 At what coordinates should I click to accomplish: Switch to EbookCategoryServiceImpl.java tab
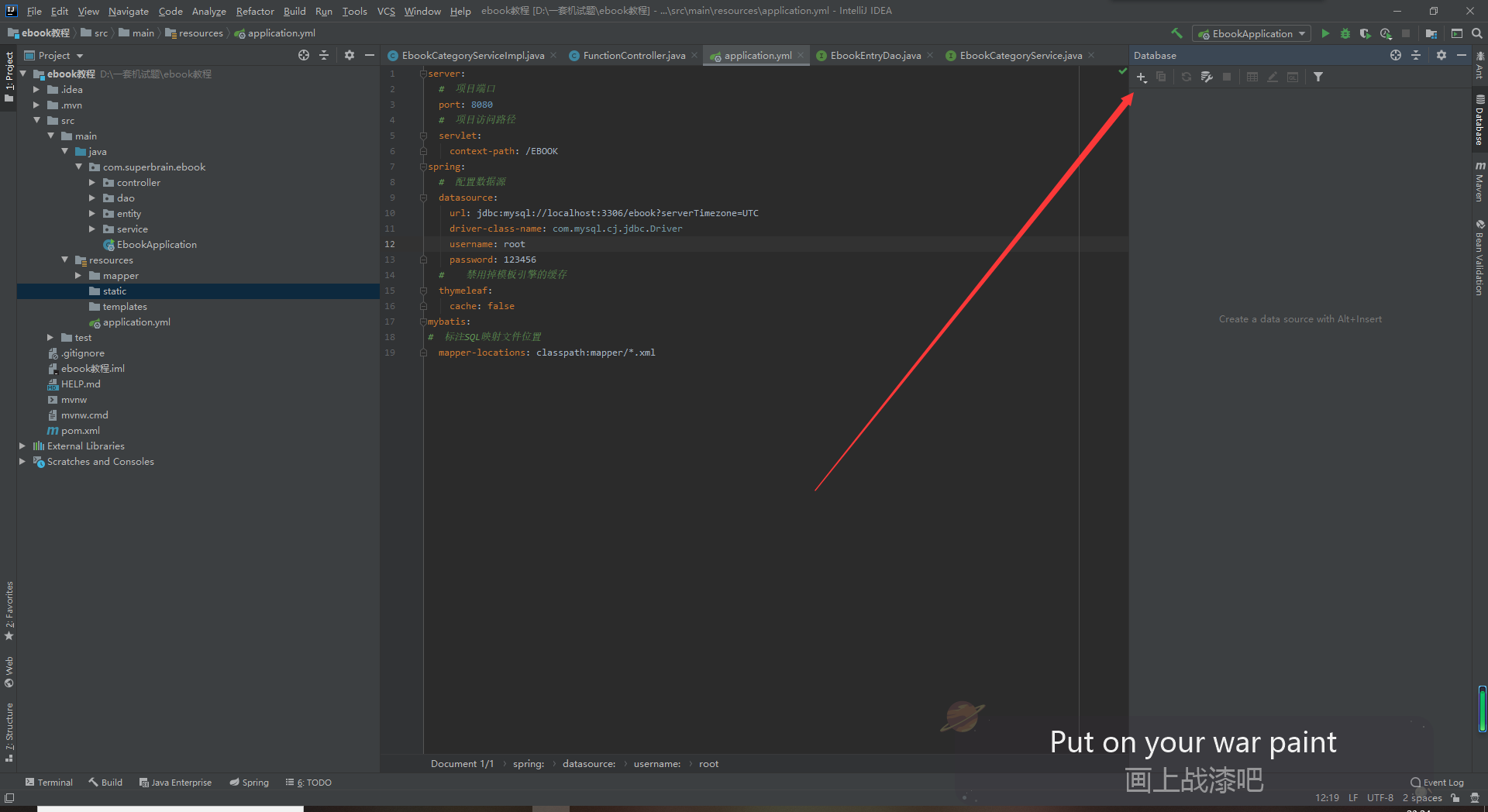point(472,55)
